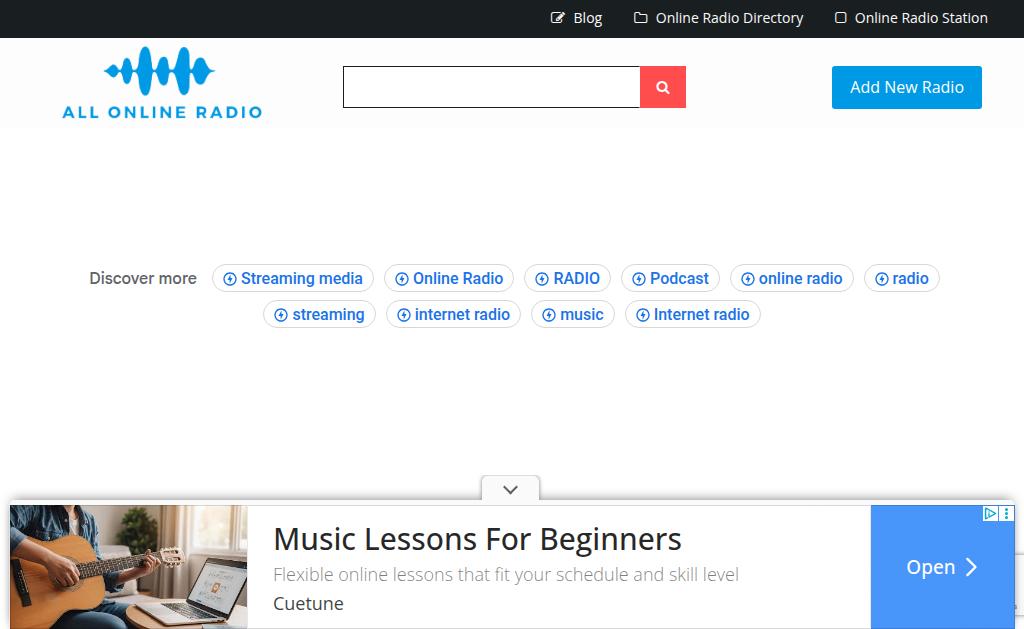1024x629 pixels.
Task: Choose the uppercase RADIO chip
Action: pyautogui.click(x=568, y=278)
